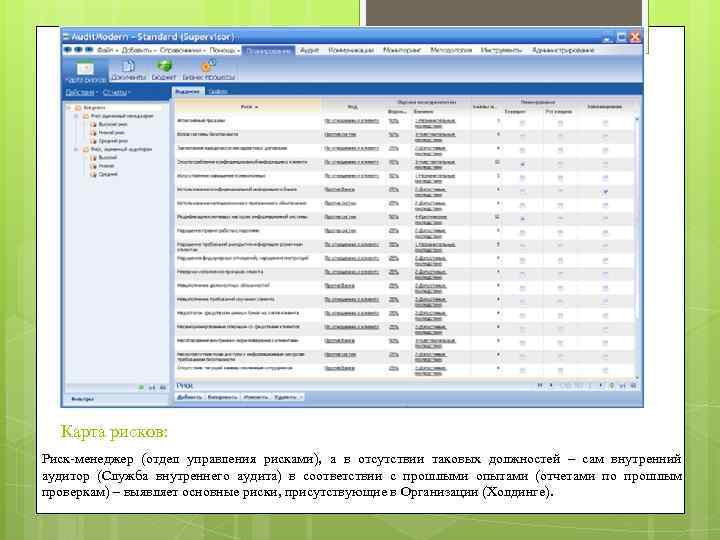
Task: Click the Удалить button below the table
Action: tap(285, 397)
